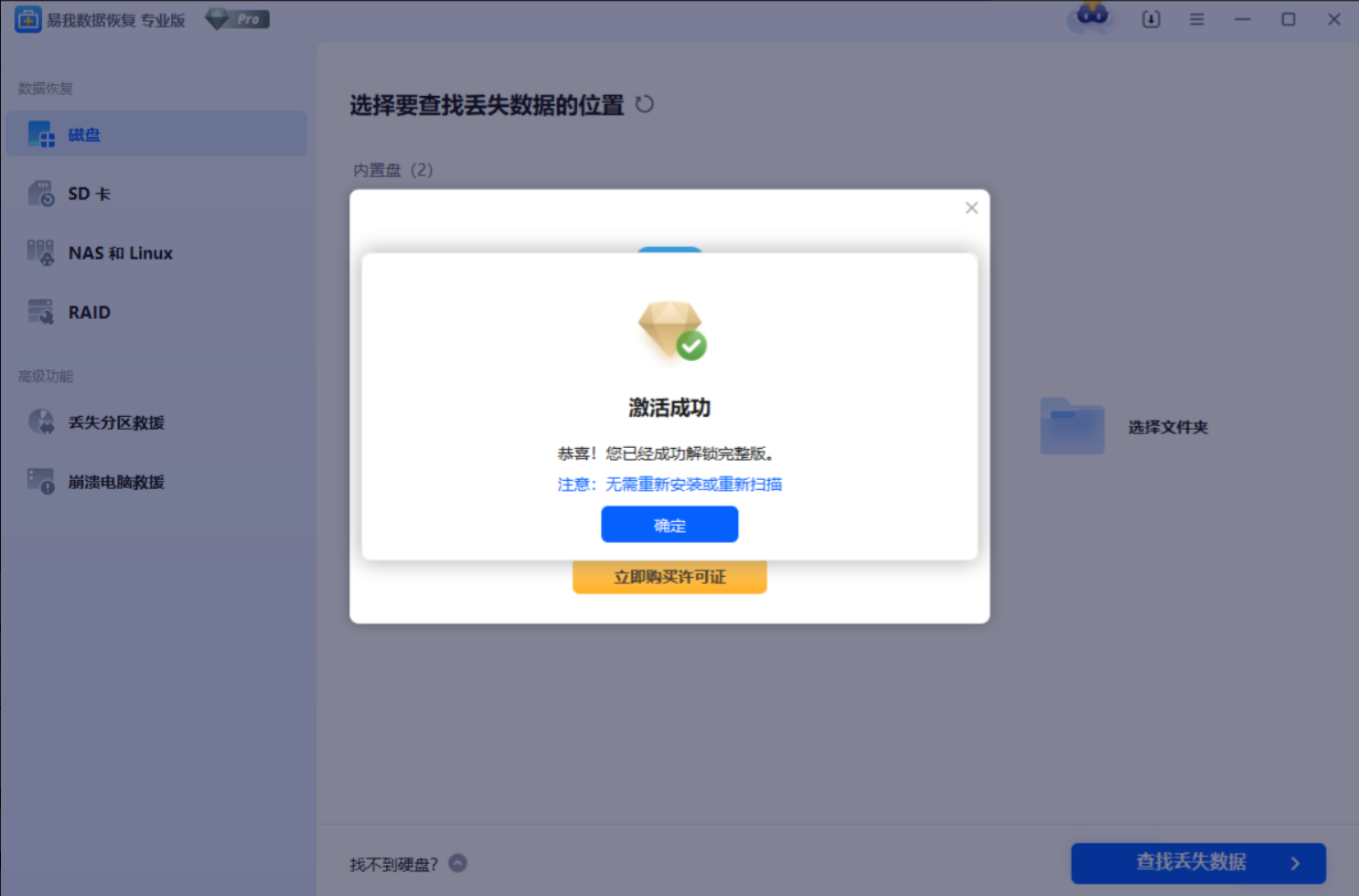Expand the 找不到硬盘? help arrow
The image size is (1359, 896).
click(x=458, y=863)
